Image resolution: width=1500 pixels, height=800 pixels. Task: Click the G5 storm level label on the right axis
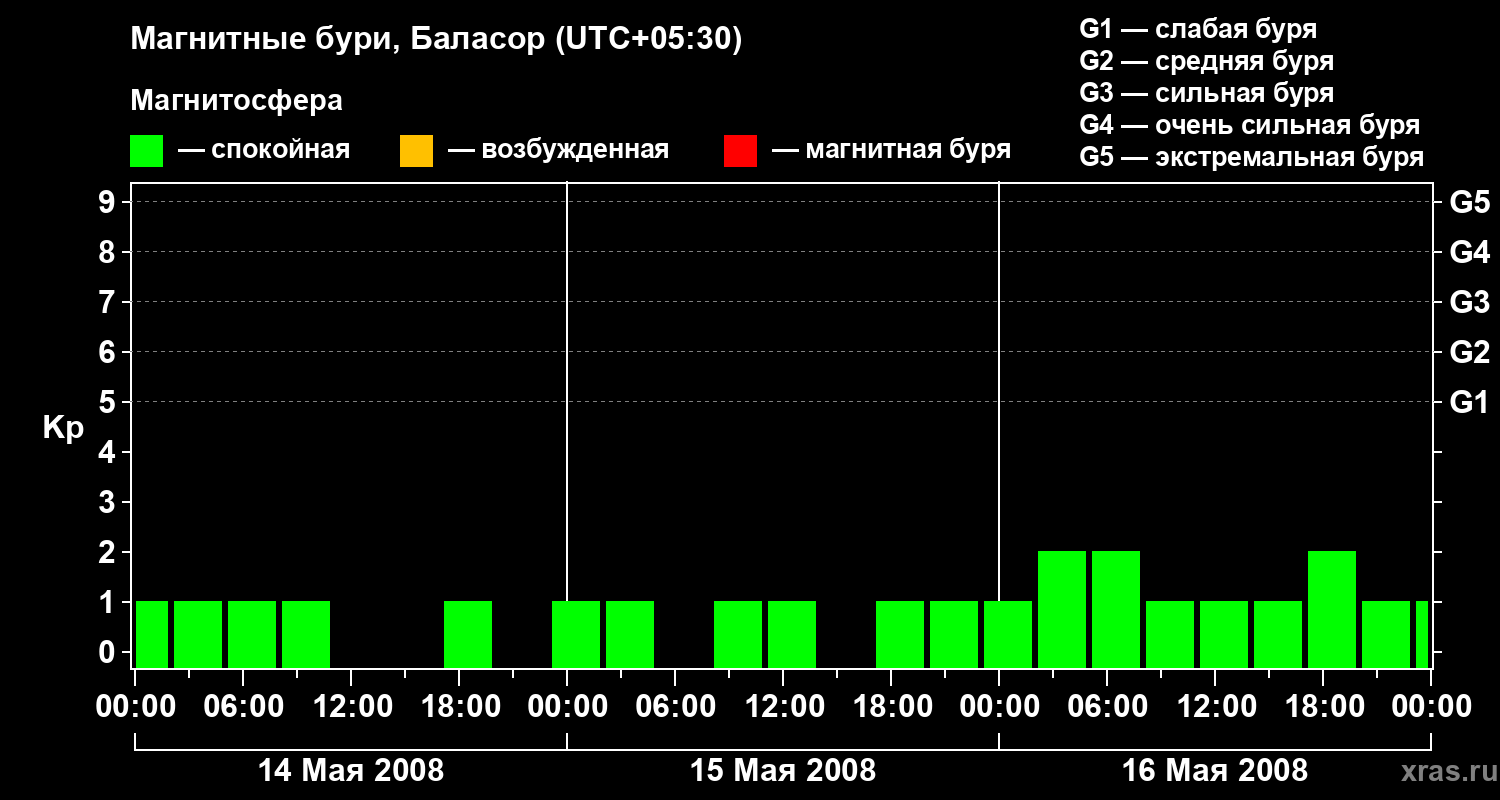(x=1469, y=202)
